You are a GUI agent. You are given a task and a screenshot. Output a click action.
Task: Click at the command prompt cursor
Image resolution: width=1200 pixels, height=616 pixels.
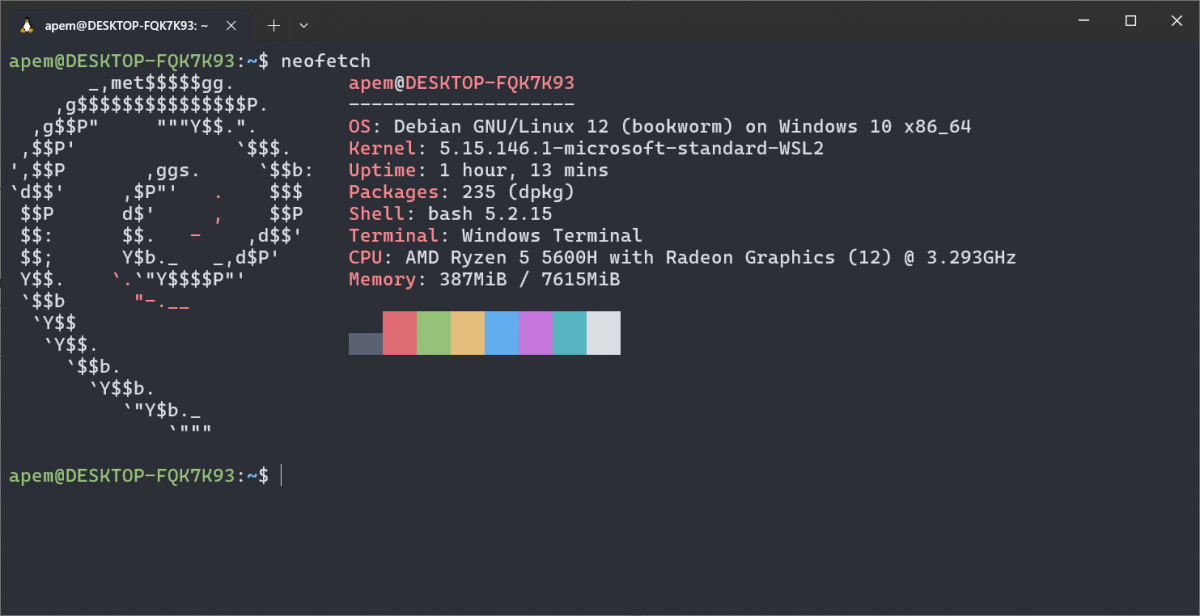[282, 476]
